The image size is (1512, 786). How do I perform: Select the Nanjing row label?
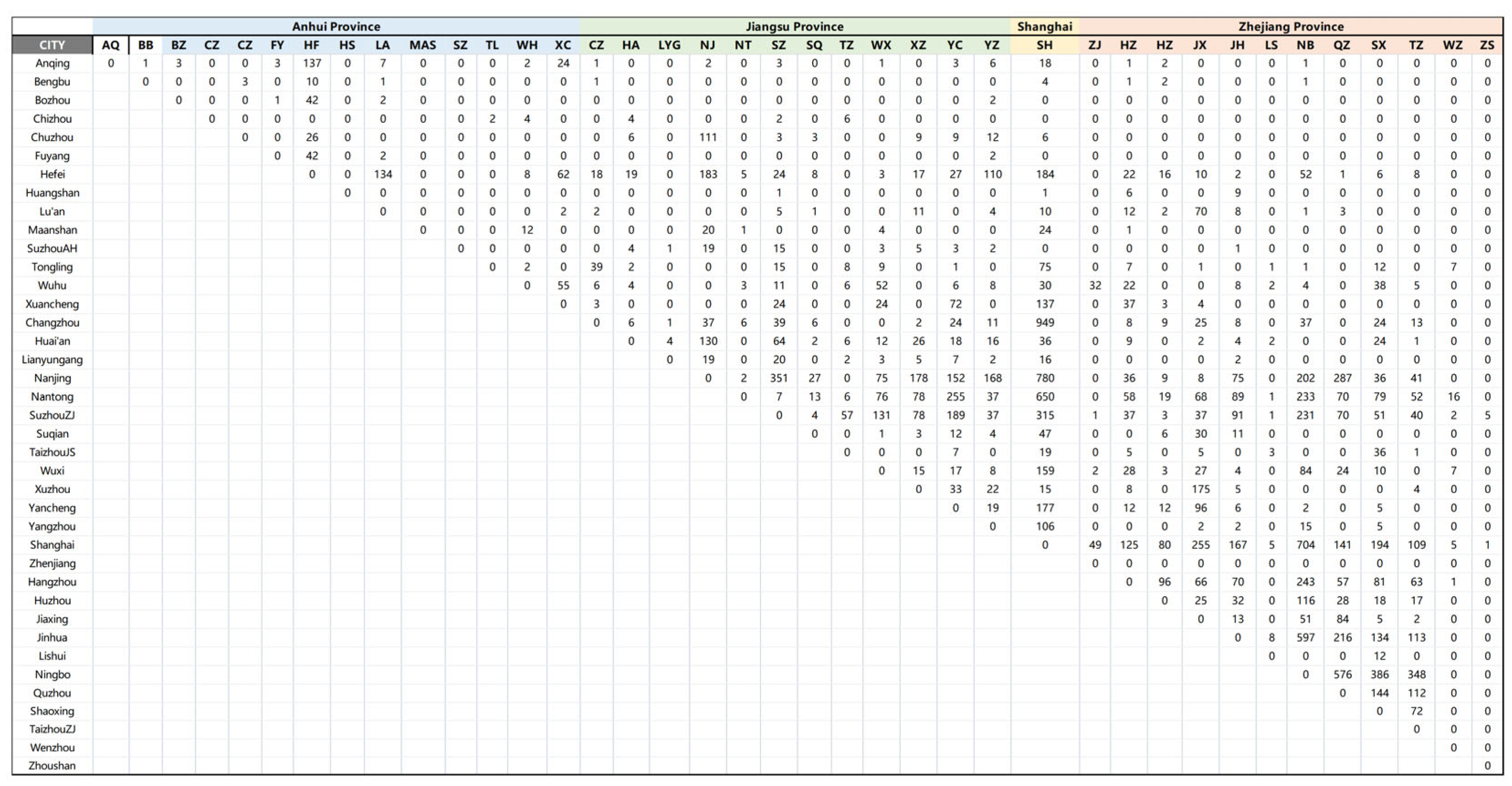[x=52, y=378]
